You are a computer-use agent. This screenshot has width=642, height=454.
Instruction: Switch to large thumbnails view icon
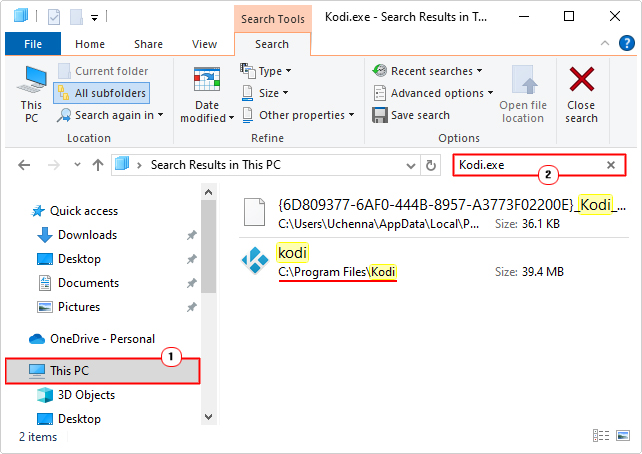point(623,436)
